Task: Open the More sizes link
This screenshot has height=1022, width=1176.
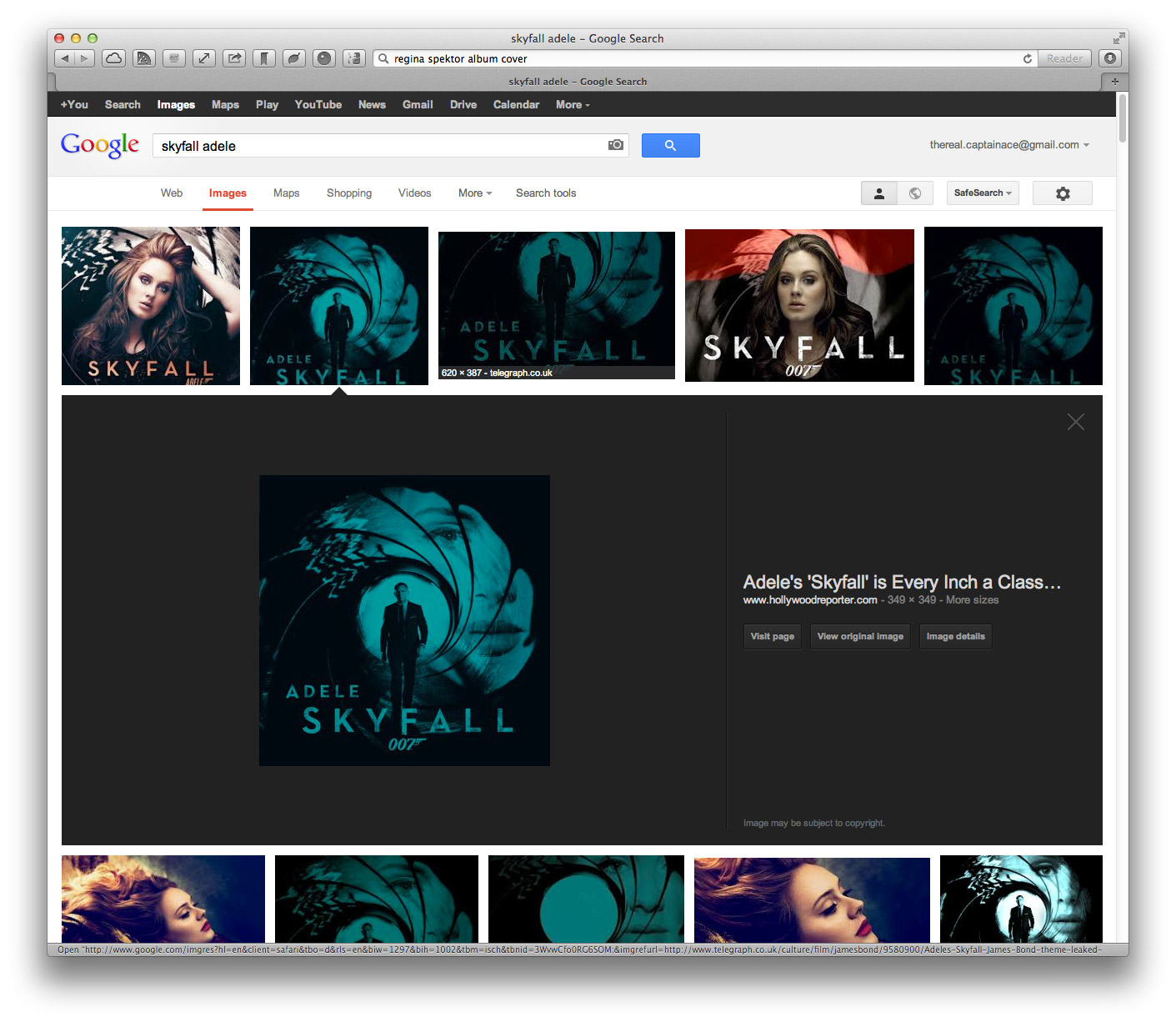Action: 972,600
